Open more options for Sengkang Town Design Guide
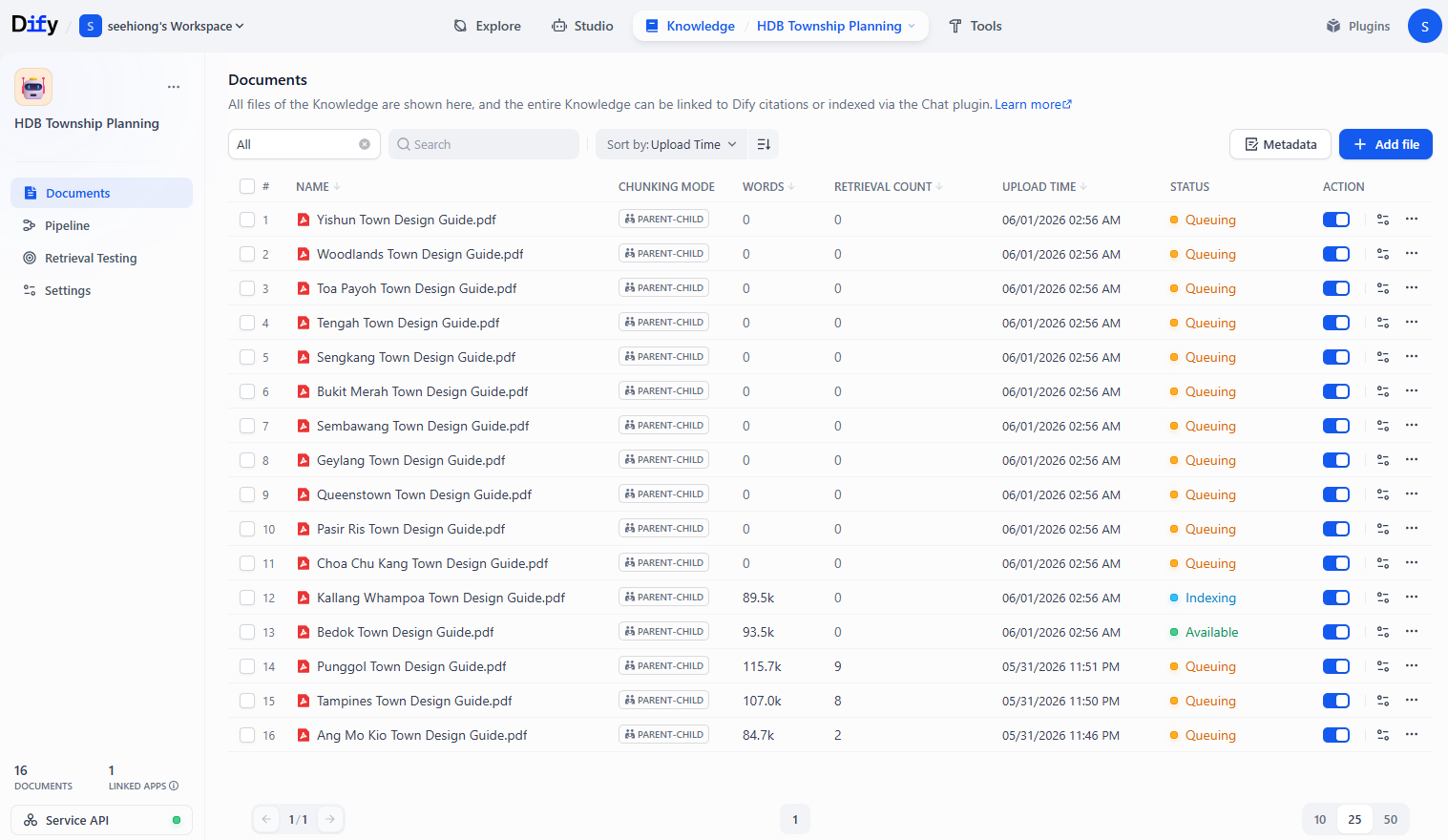Screen dimensions: 1448x840 [1412, 357]
